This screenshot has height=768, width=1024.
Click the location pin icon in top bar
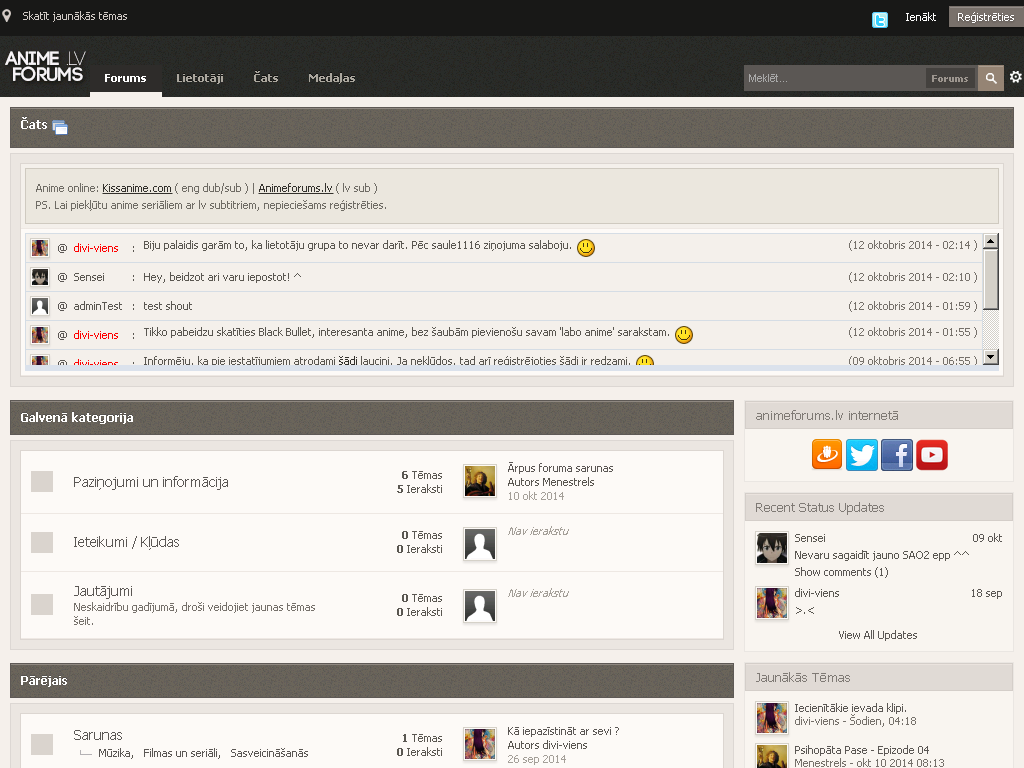[x=8, y=16]
